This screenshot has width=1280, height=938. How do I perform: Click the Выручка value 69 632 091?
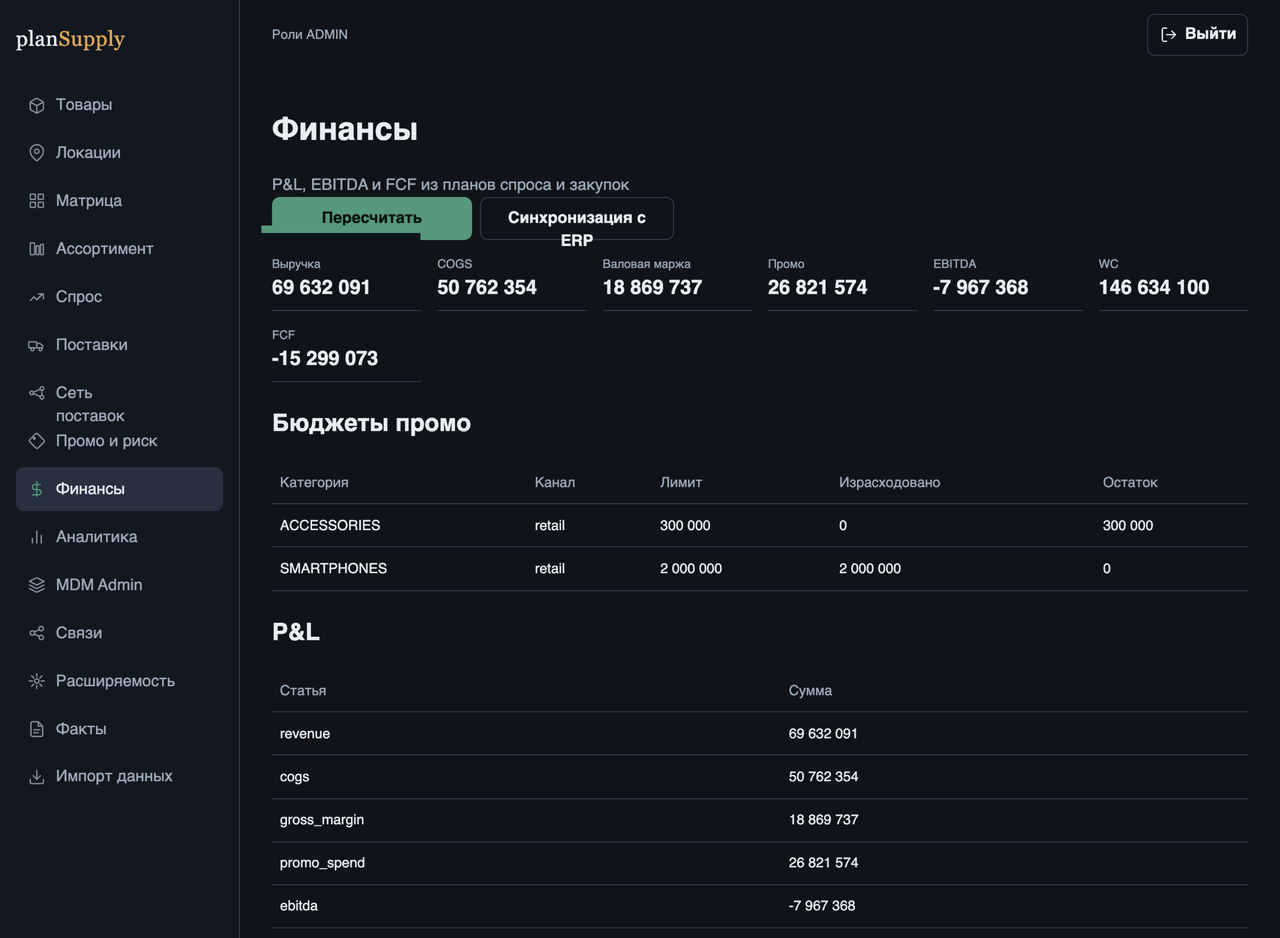321,287
